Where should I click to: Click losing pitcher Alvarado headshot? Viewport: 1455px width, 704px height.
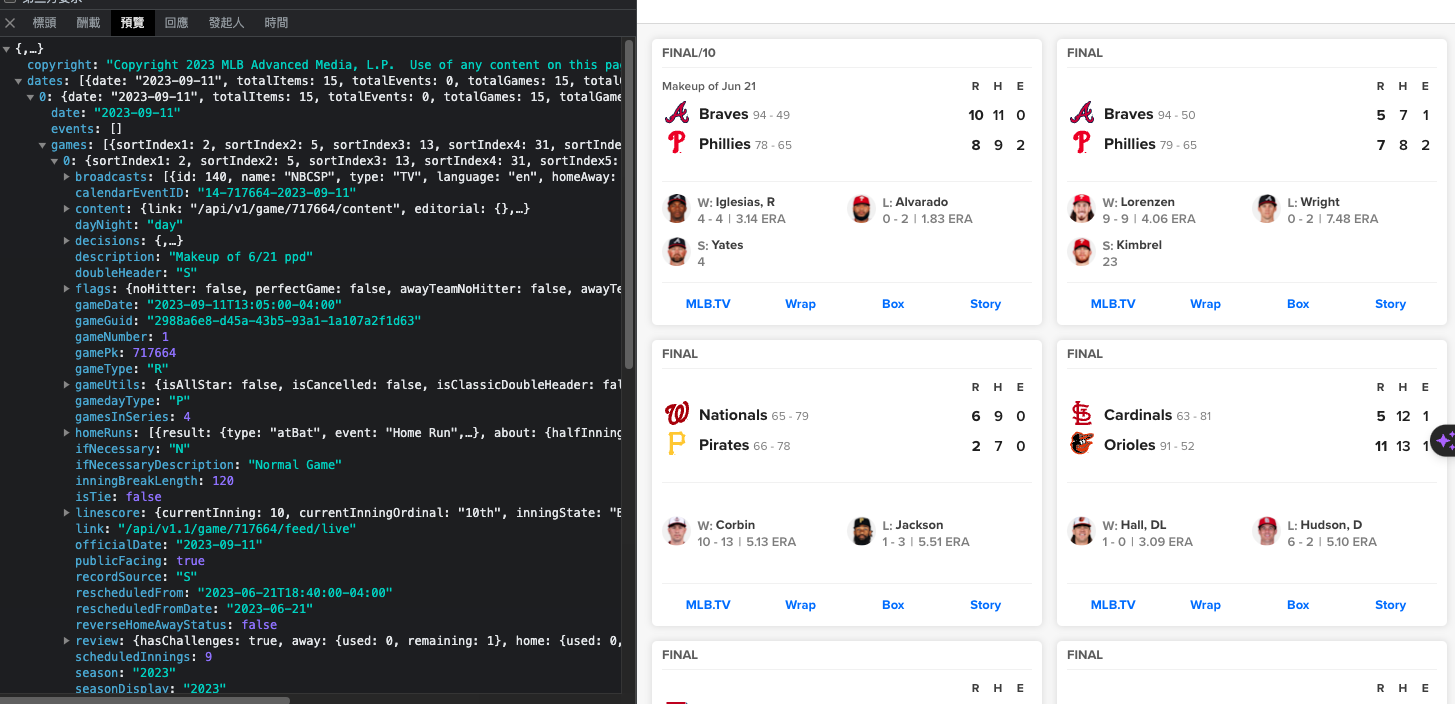861,208
